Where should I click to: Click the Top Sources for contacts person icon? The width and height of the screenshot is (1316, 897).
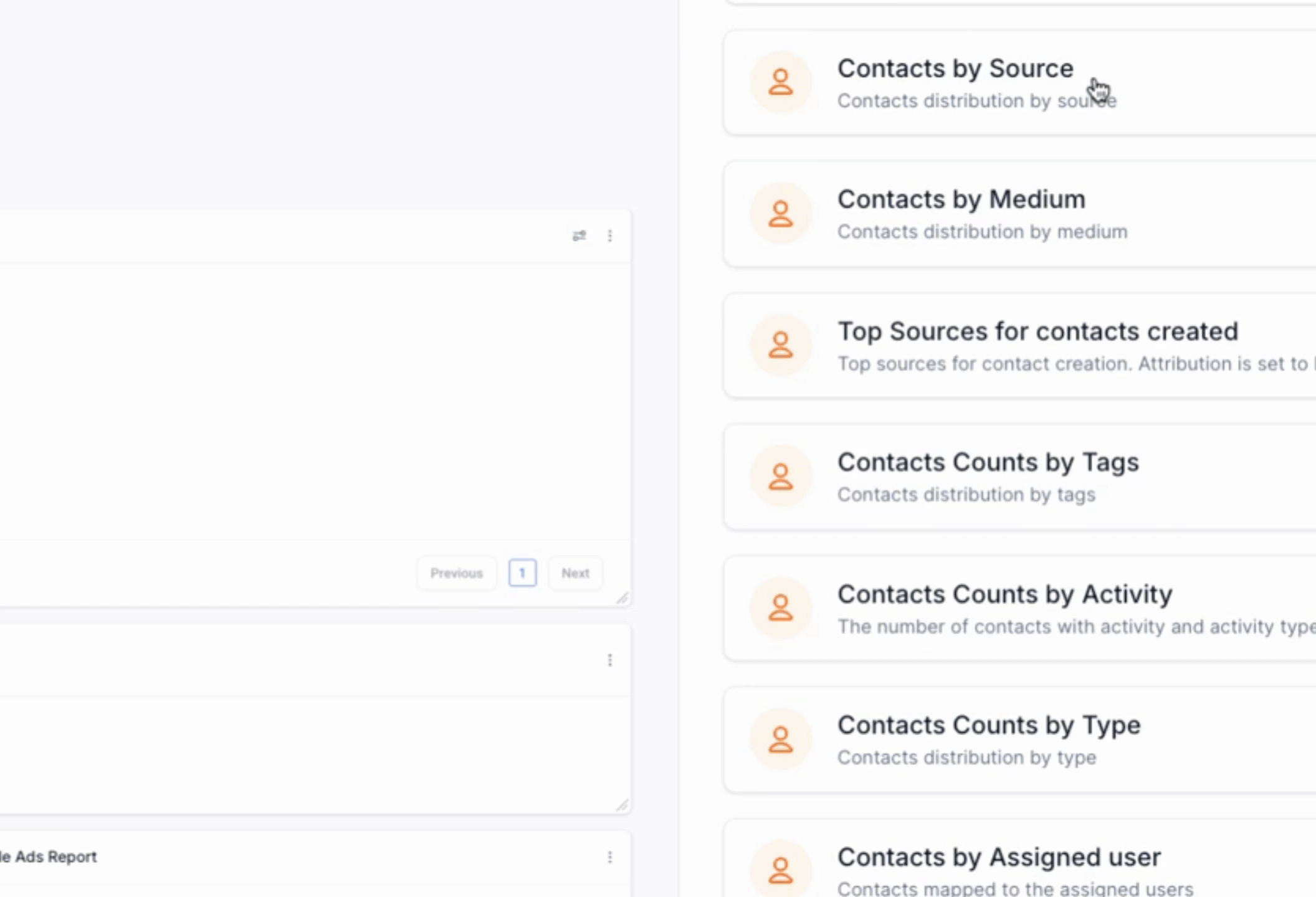tap(780, 345)
